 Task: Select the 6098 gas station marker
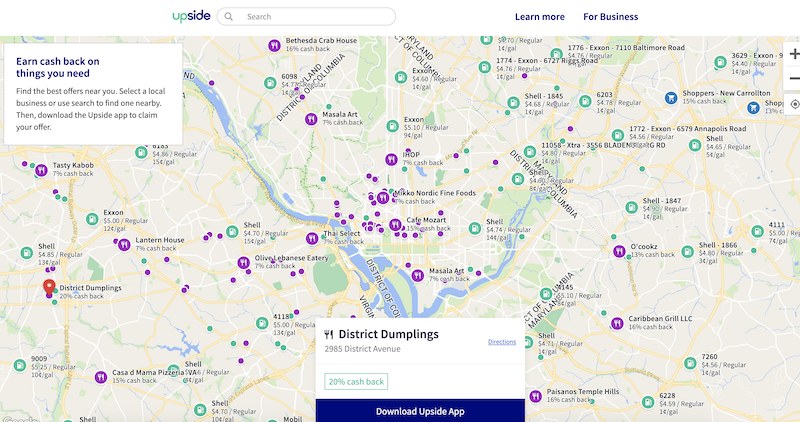coord(270,83)
